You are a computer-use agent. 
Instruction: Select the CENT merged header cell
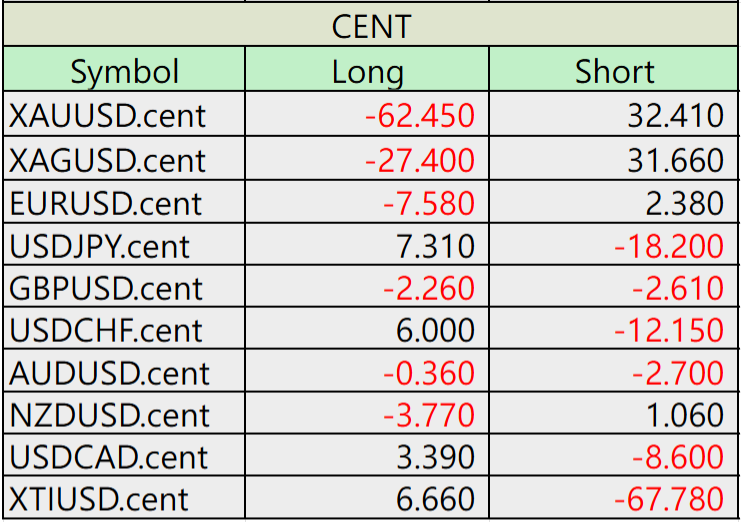370,25
